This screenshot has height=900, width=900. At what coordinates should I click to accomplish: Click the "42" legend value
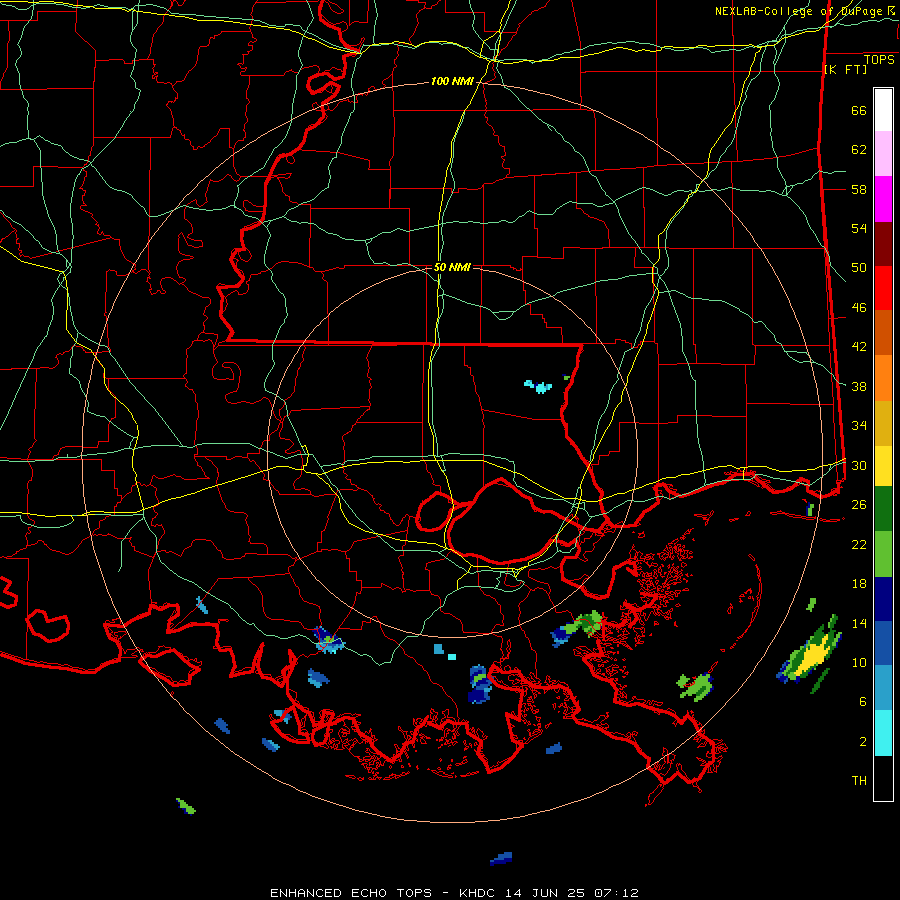pos(859,347)
